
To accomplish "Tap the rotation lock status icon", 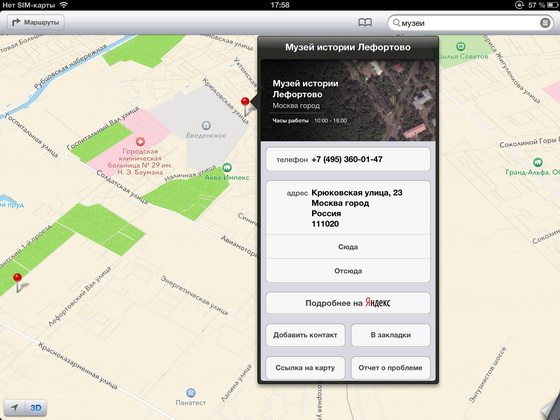I will pyautogui.click(x=519, y=5).
